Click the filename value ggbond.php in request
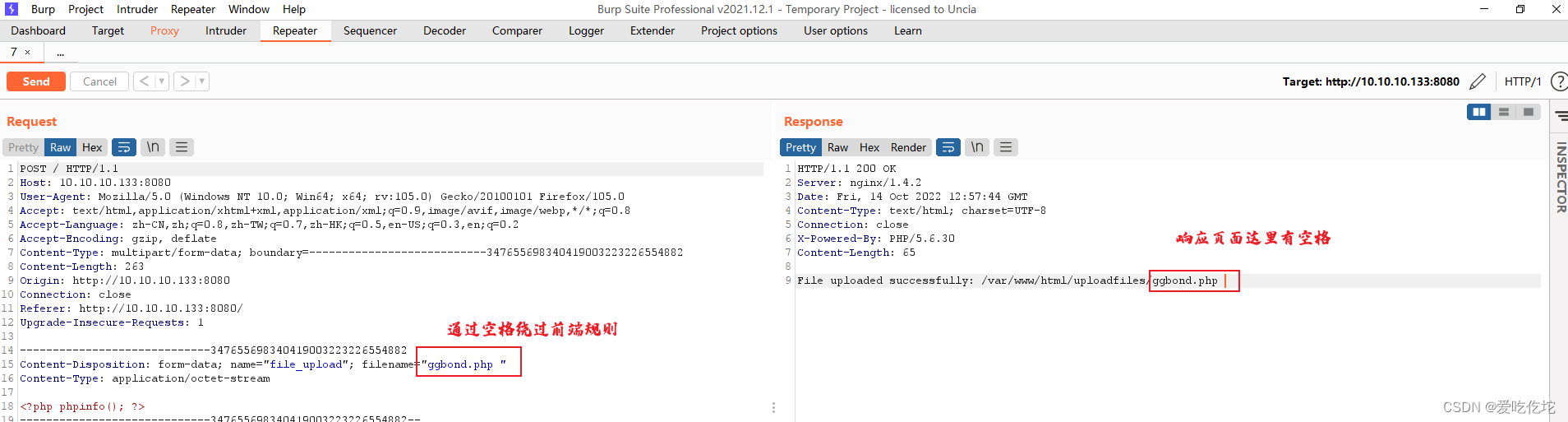Viewport: 1568px width, 422px height. coord(460,364)
